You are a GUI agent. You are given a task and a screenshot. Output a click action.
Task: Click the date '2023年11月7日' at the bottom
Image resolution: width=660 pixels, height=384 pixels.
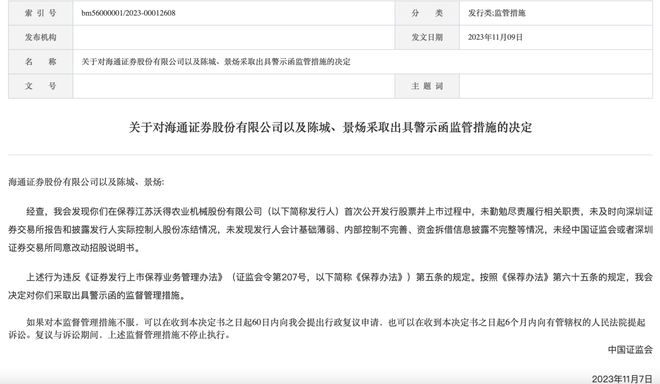pyautogui.click(x=622, y=379)
